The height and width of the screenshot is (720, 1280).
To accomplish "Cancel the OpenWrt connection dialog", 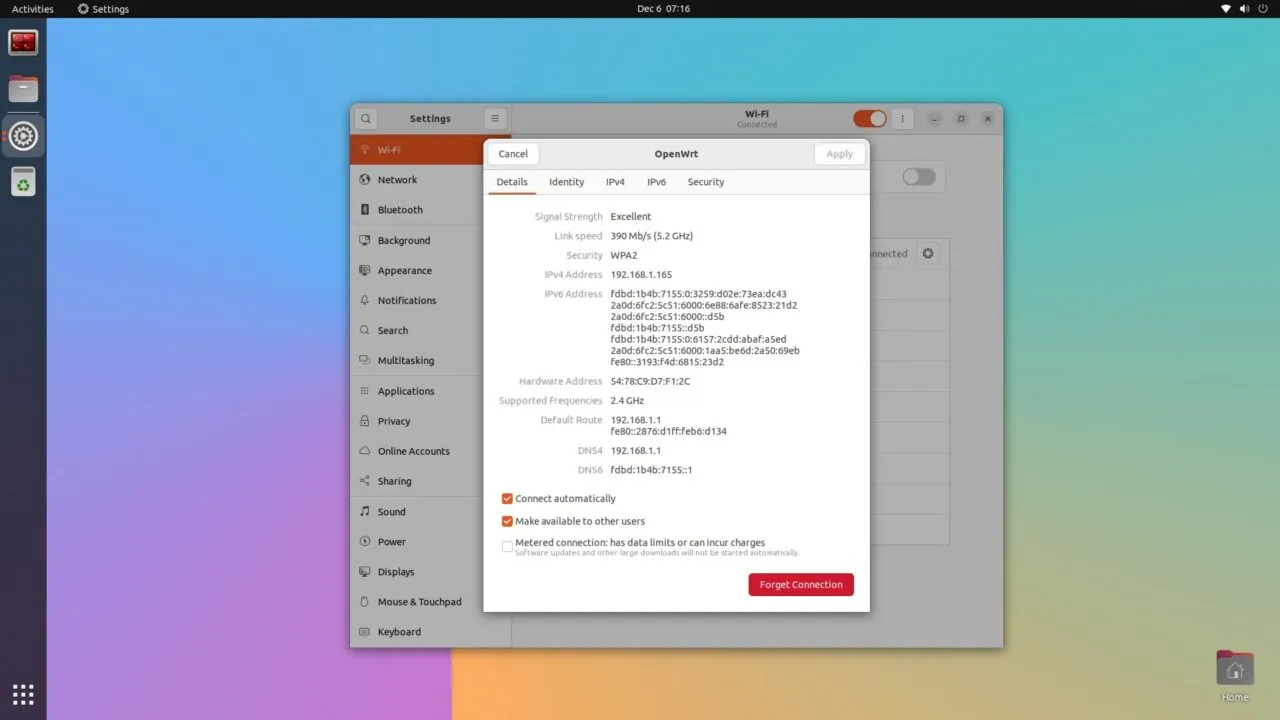I will (512, 153).
